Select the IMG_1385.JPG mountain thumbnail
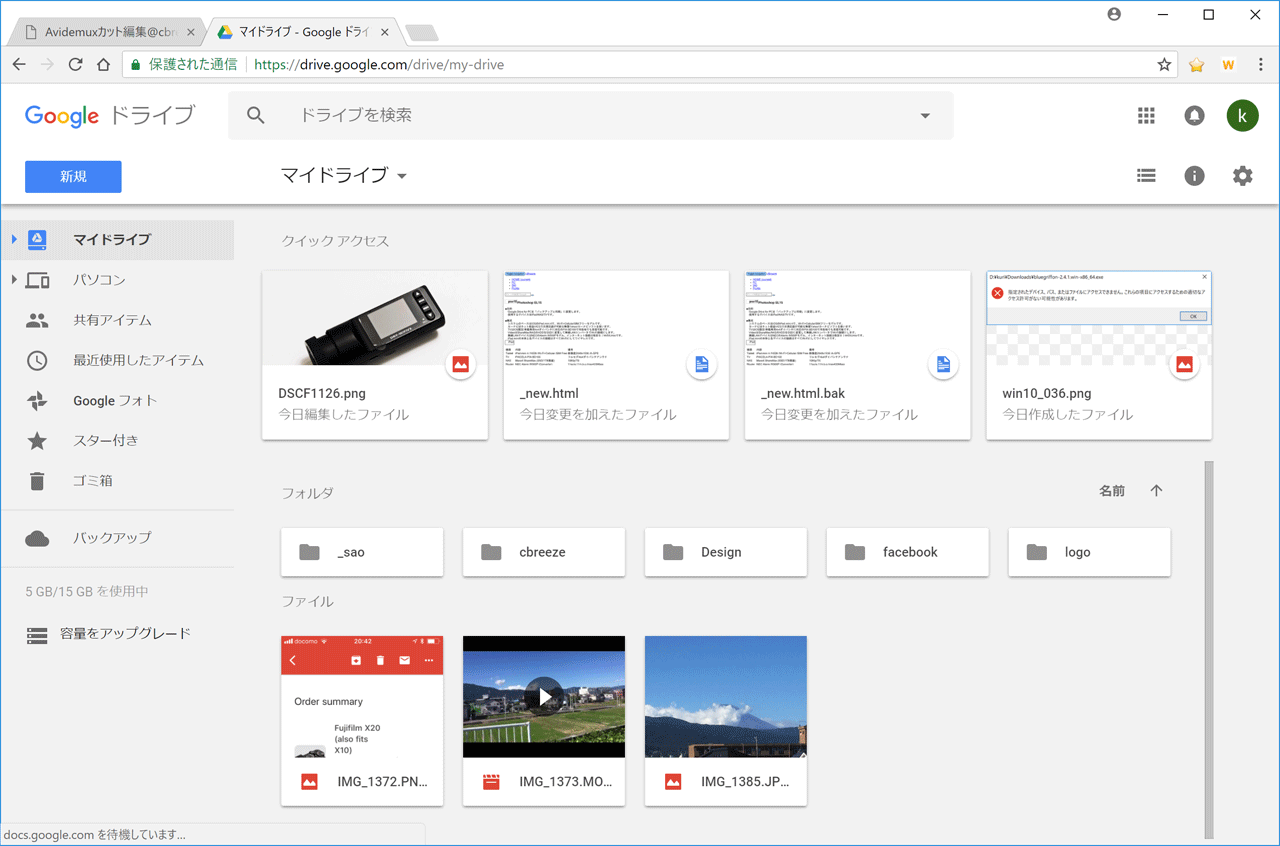 coord(726,697)
